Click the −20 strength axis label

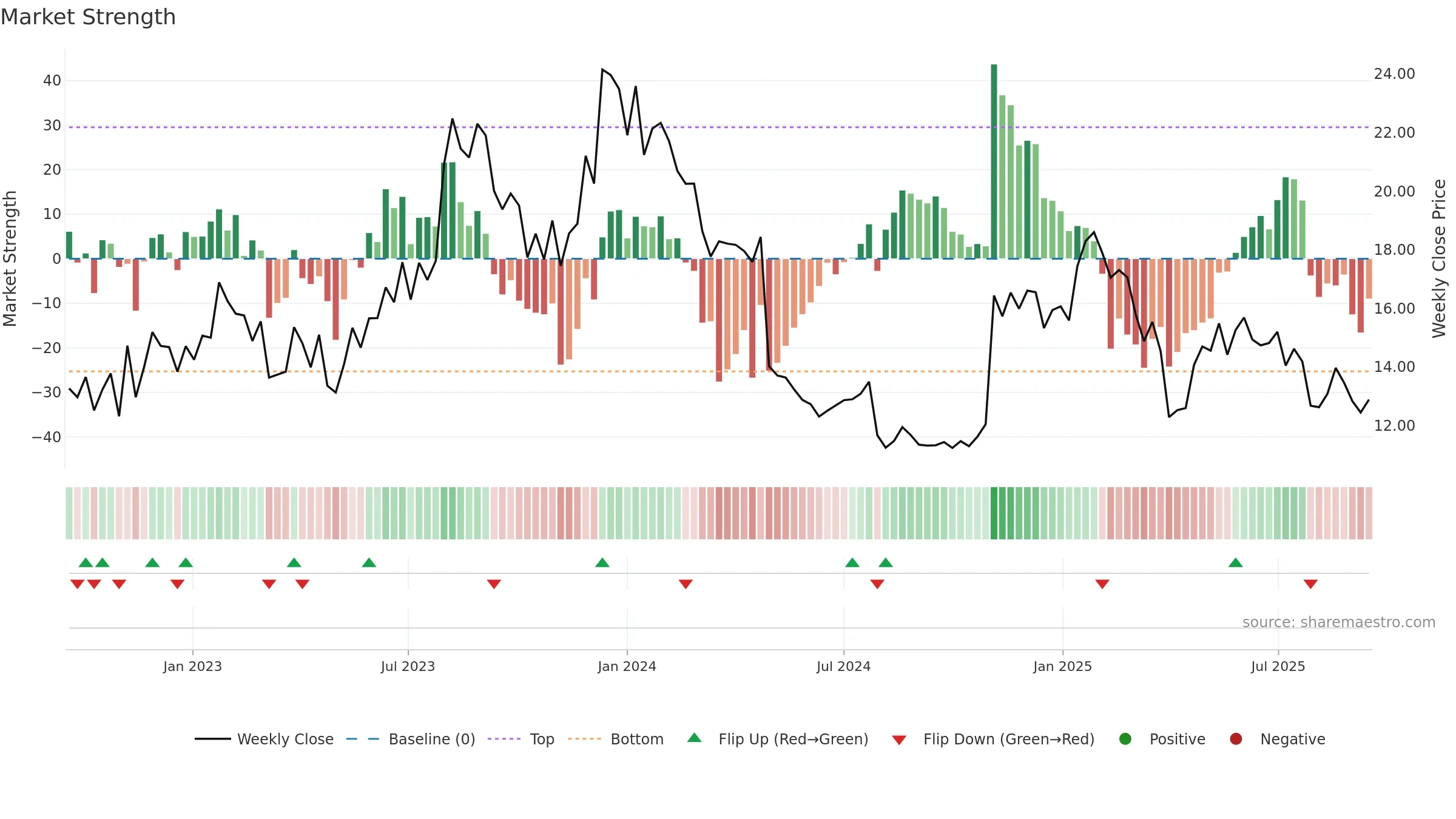pos(47,348)
